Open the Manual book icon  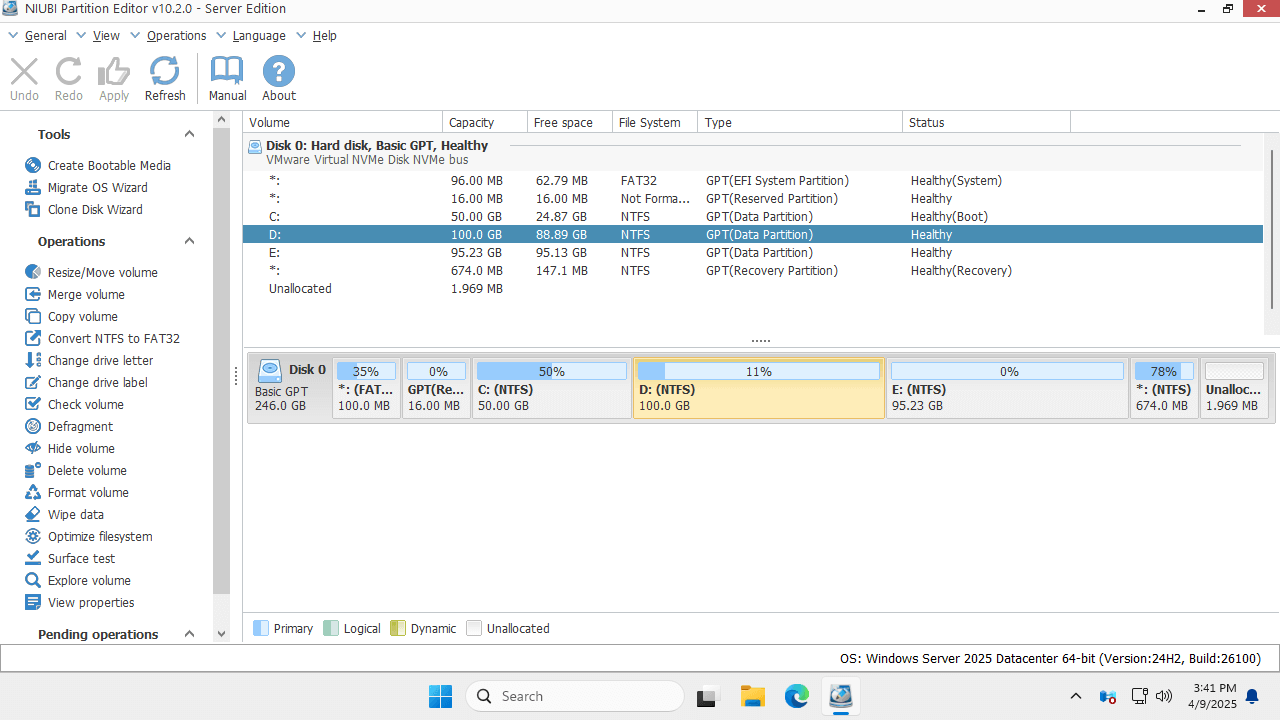pyautogui.click(x=227, y=72)
